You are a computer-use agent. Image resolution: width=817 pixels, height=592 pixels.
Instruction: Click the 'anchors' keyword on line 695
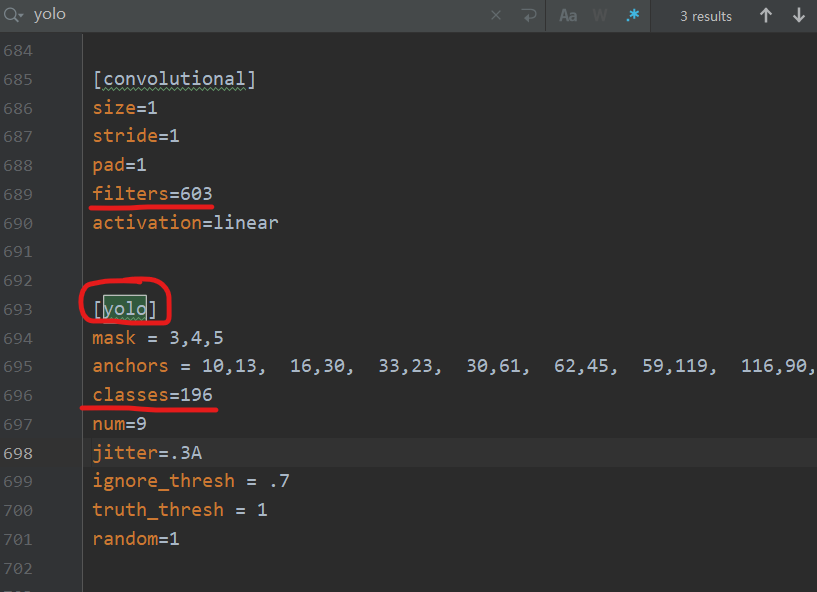point(130,366)
